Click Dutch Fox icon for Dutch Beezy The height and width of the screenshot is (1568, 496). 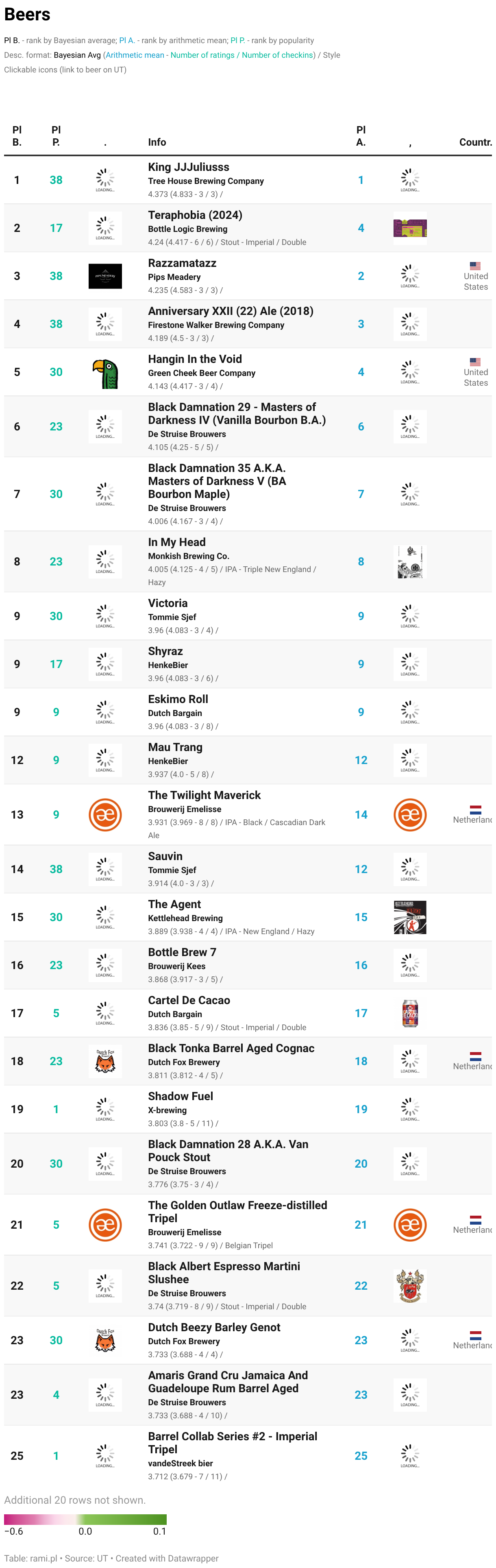[x=105, y=1341]
